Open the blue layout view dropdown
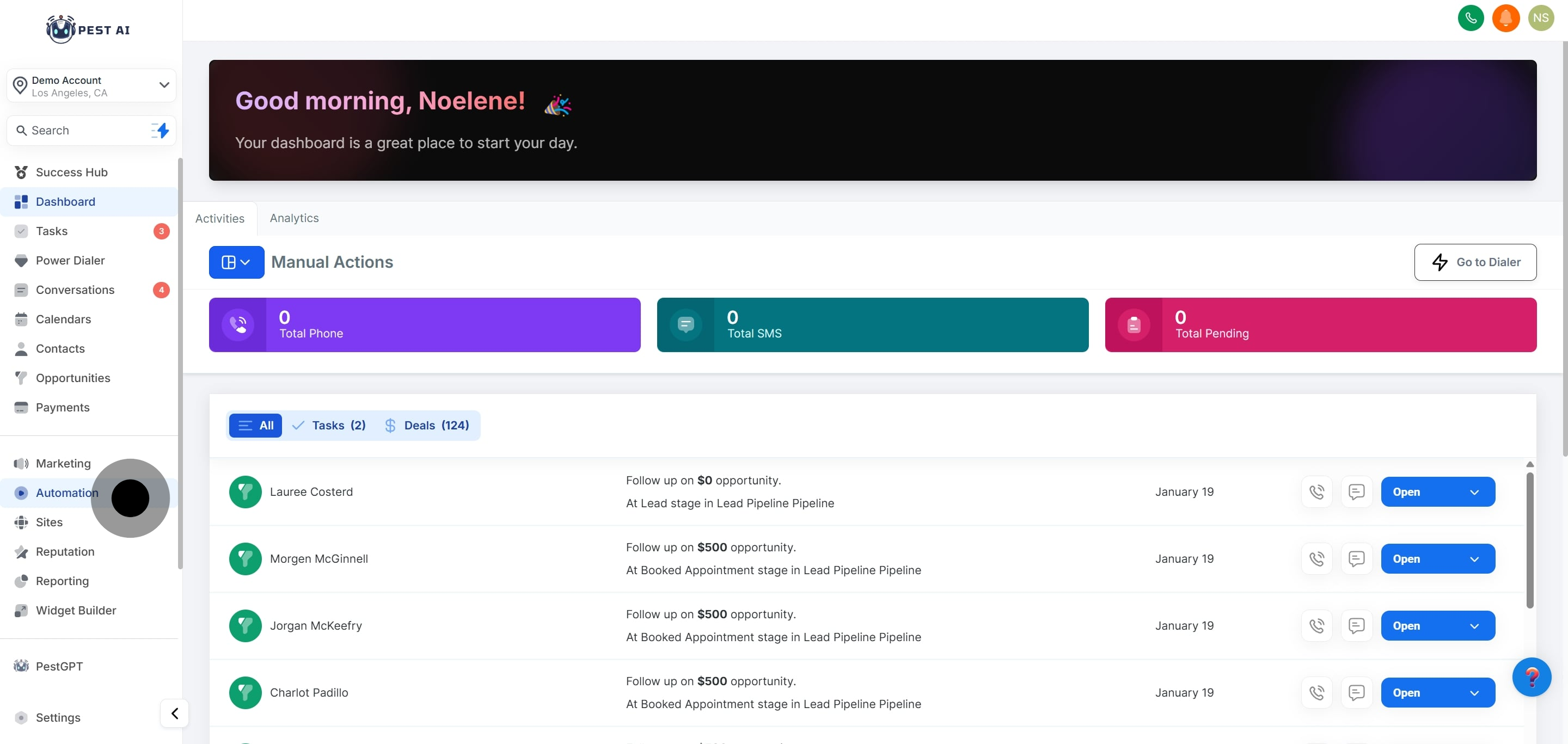Image resolution: width=1568 pixels, height=744 pixels. 236,262
